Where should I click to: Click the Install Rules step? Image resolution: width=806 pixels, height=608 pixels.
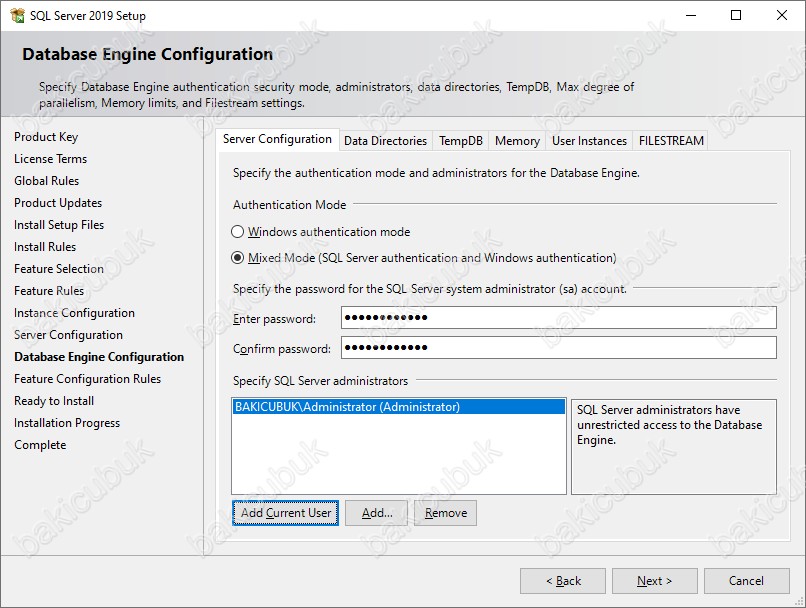pos(45,247)
